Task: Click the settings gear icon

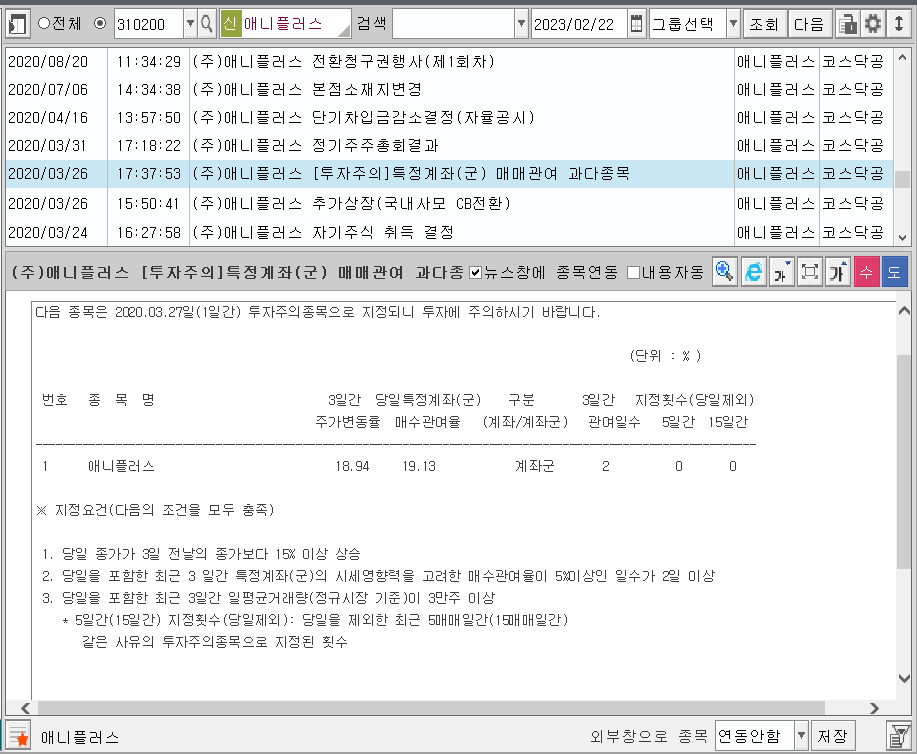Action: [x=873, y=24]
